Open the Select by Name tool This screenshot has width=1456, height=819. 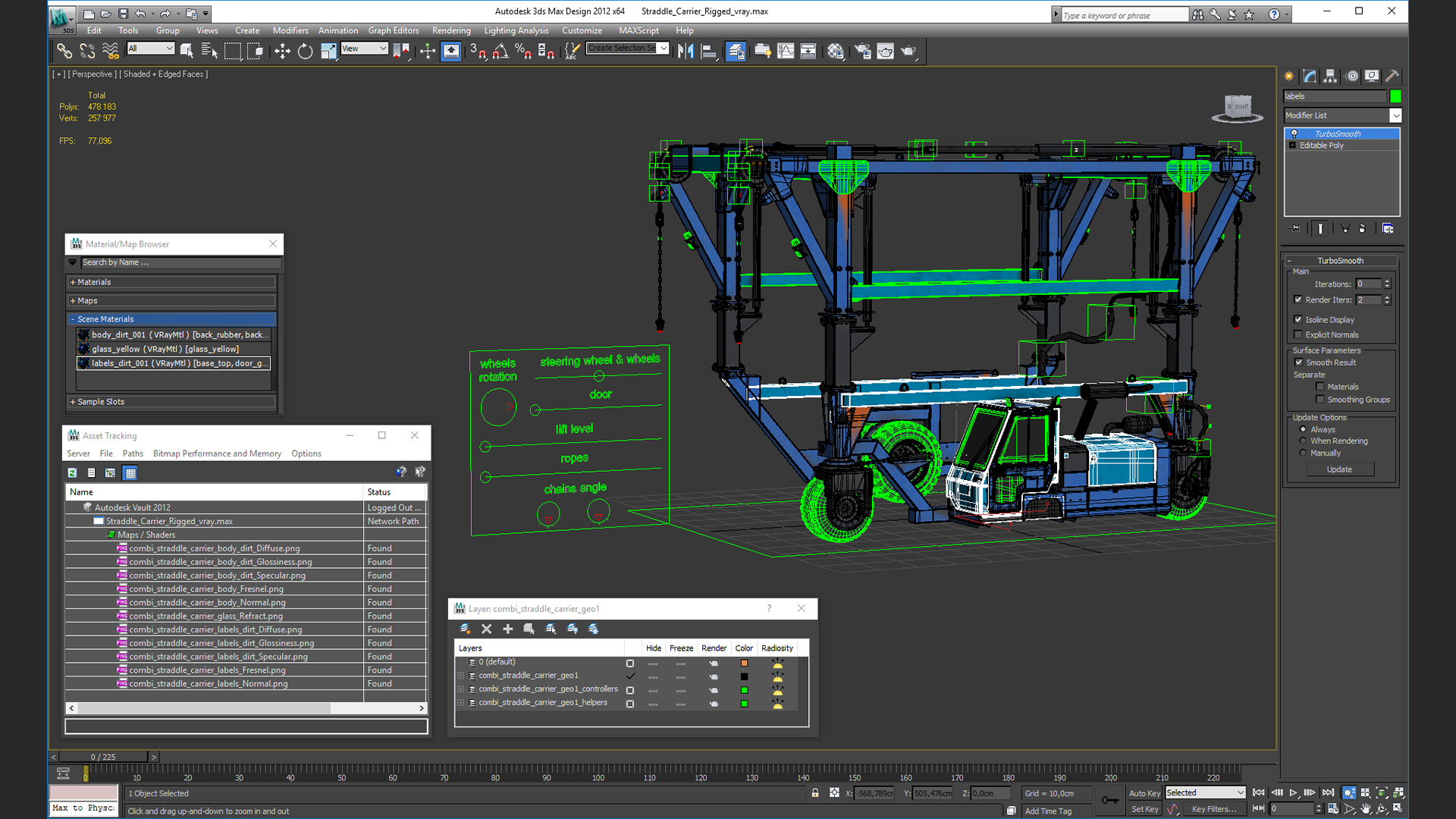click(209, 51)
